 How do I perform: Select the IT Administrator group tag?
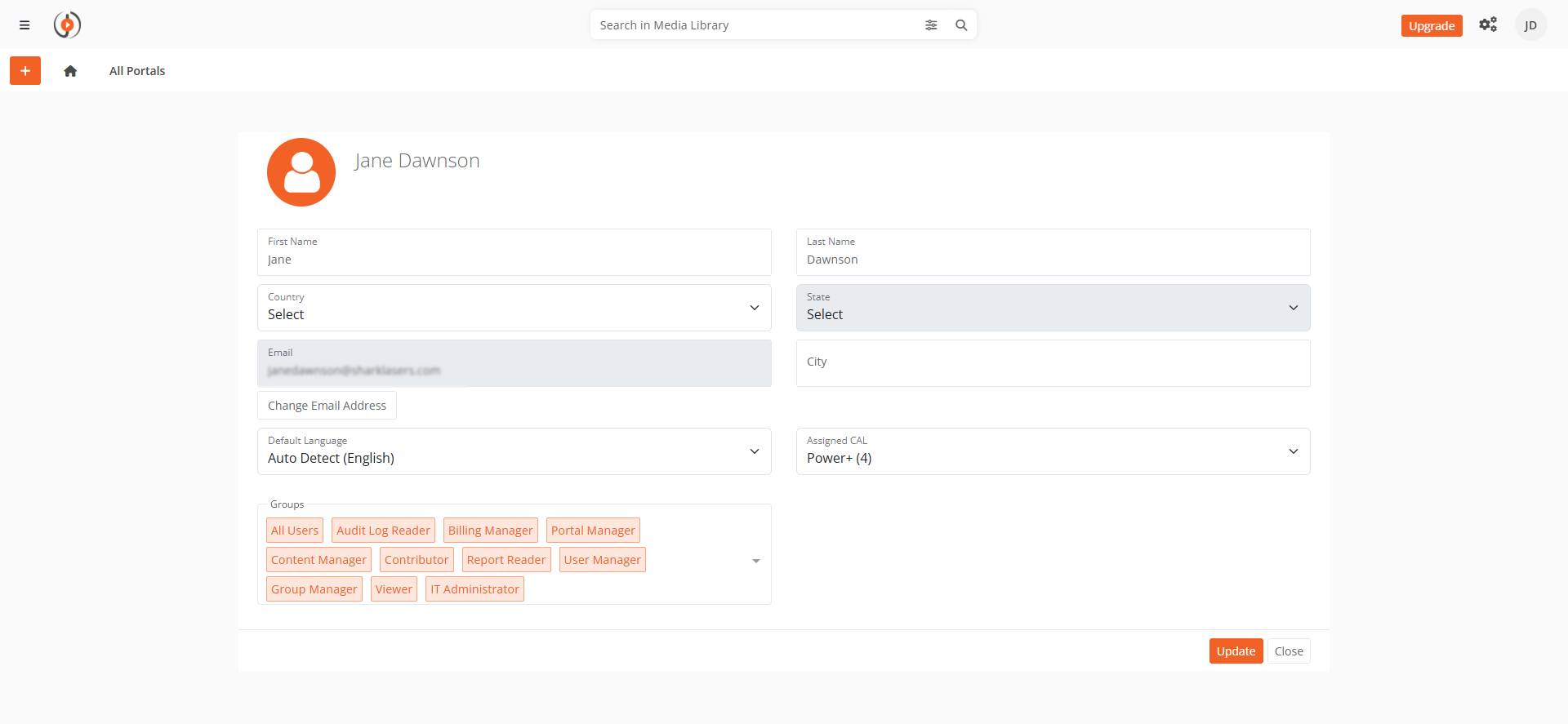(474, 589)
